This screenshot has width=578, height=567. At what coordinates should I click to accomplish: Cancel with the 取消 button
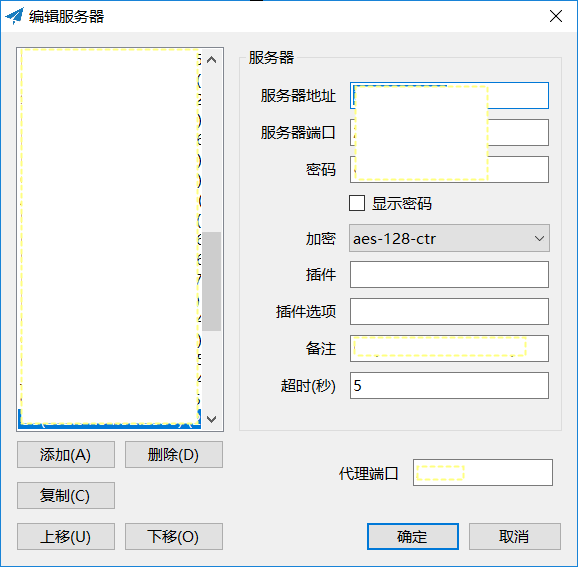click(515, 536)
